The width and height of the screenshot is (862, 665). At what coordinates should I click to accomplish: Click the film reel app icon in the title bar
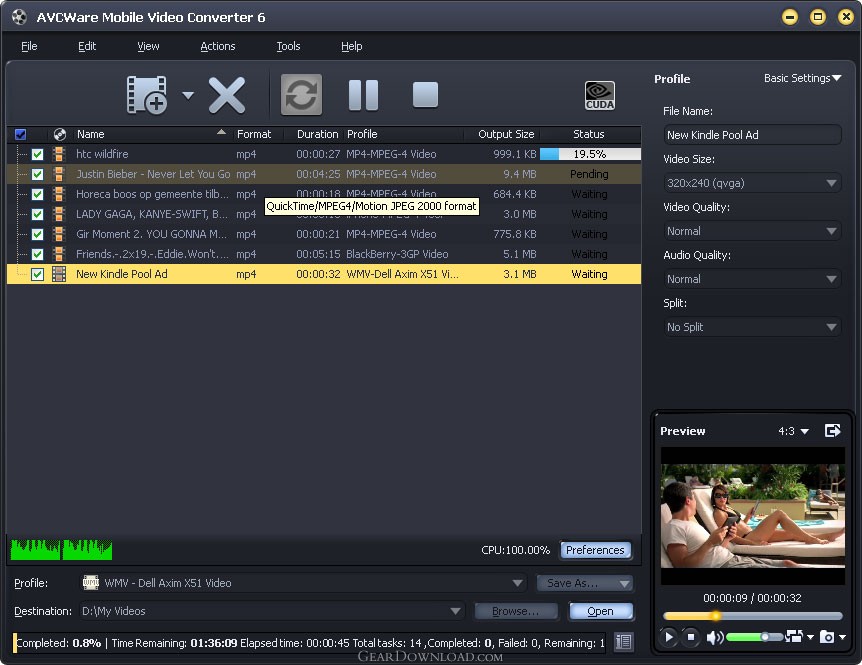click(19, 17)
